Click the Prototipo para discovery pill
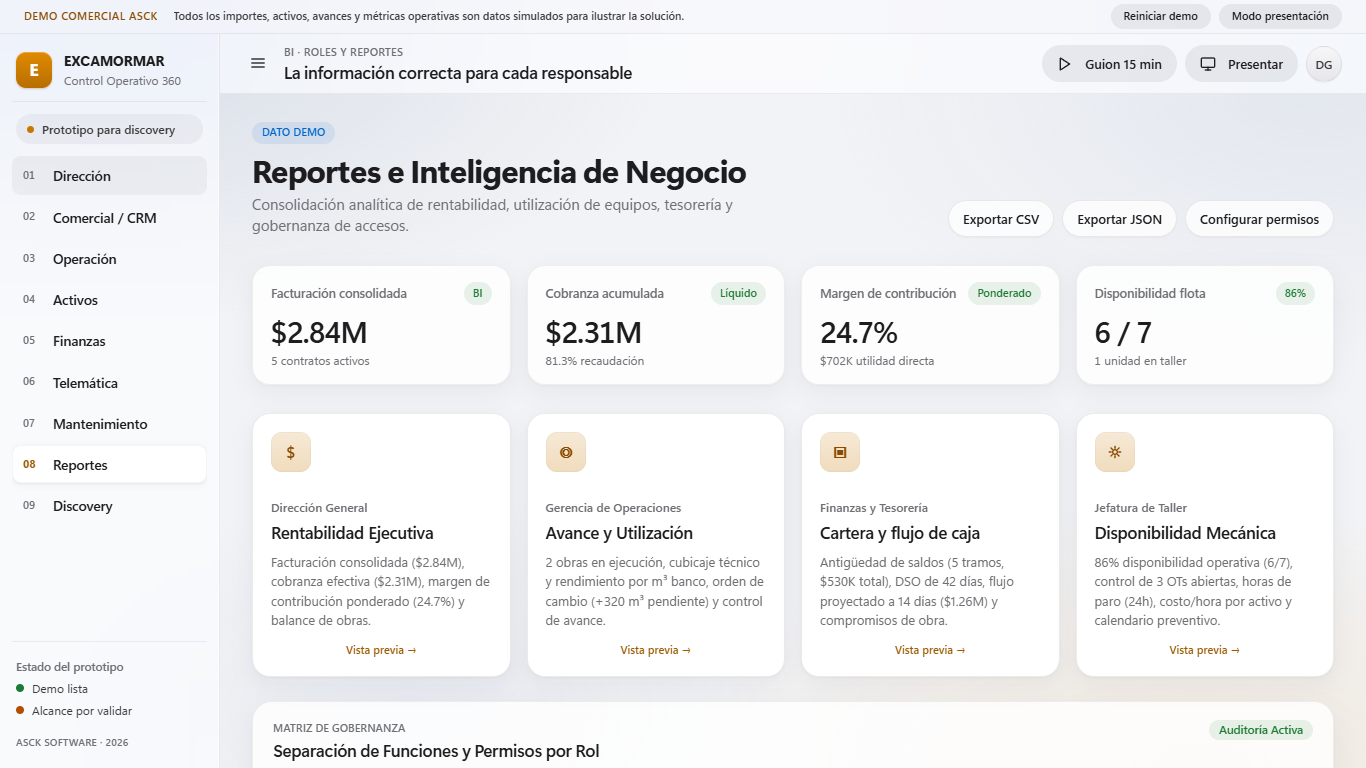The height and width of the screenshot is (768, 1366). (x=109, y=130)
